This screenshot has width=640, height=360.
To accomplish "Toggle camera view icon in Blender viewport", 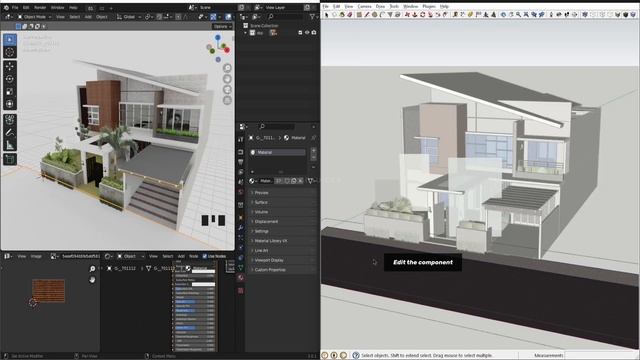I will pyautogui.click(x=227, y=89).
